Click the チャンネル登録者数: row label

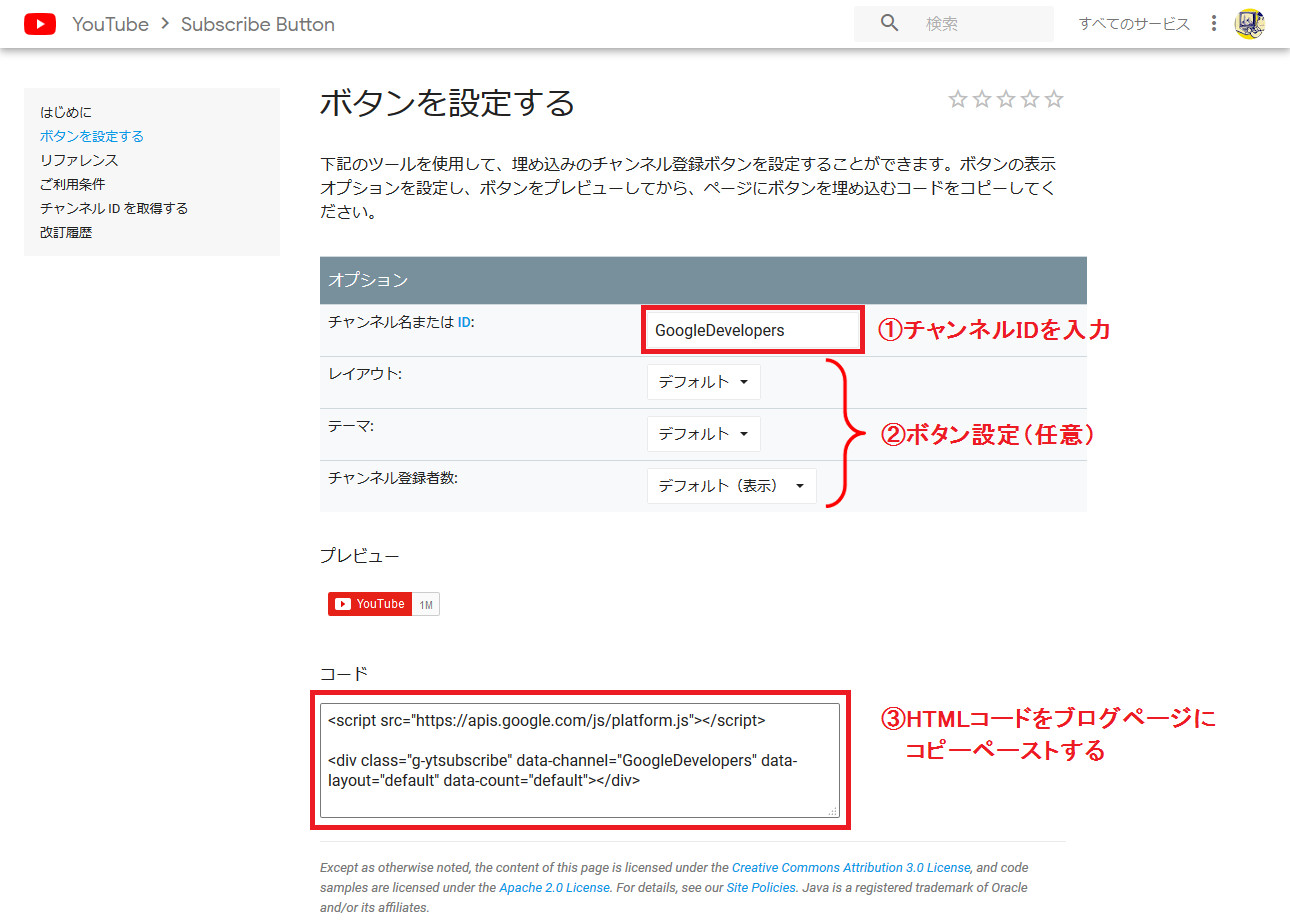click(x=393, y=478)
